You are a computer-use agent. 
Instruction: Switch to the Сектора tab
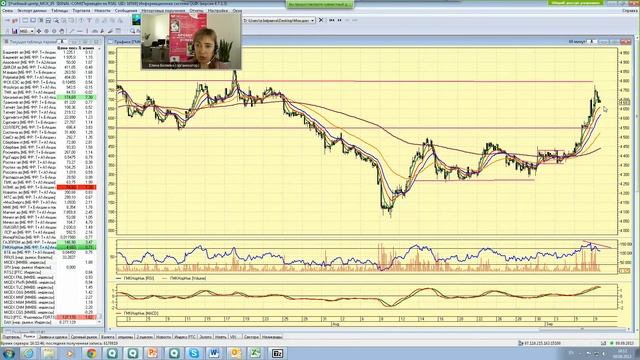click(x=251, y=337)
